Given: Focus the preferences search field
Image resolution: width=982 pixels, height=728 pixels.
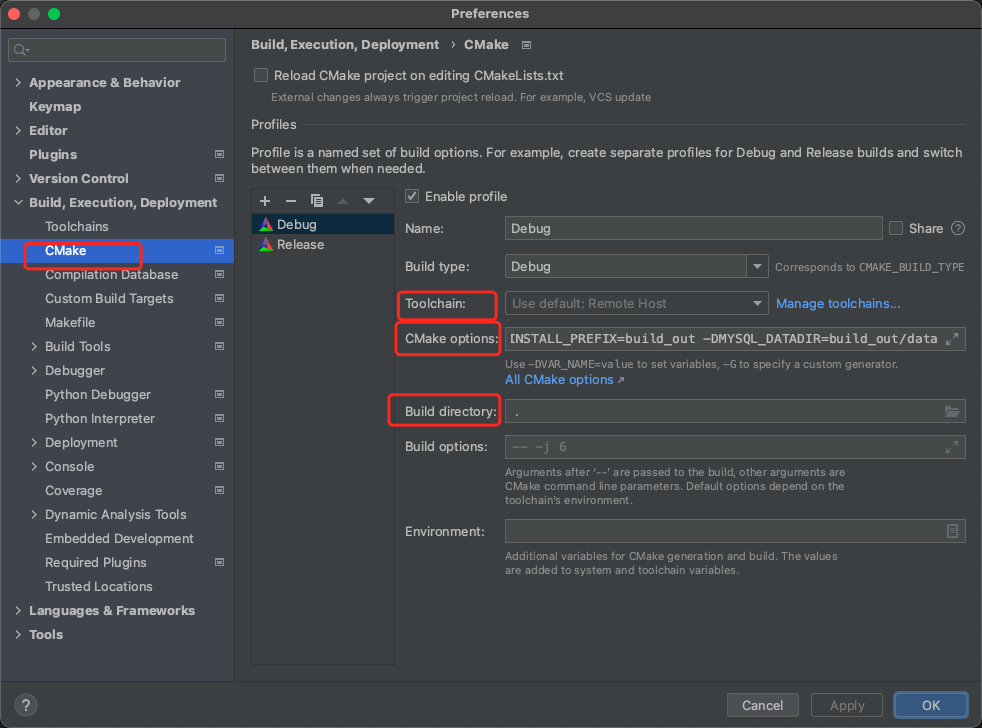Looking at the screenshot, I should click(x=117, y=49).
